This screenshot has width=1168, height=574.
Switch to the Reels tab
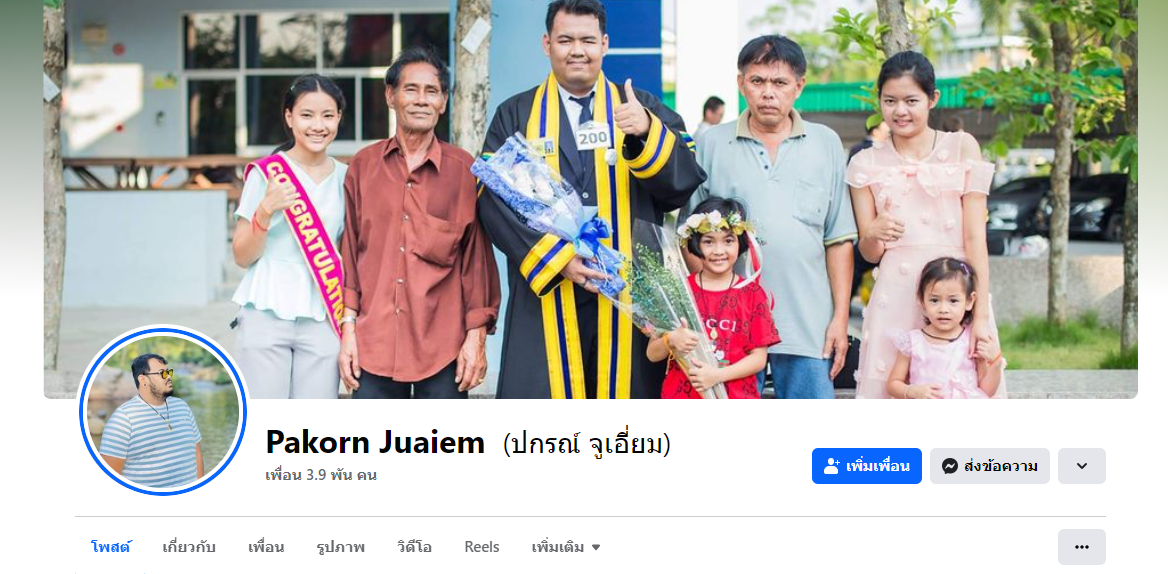[x=482, y=547]
